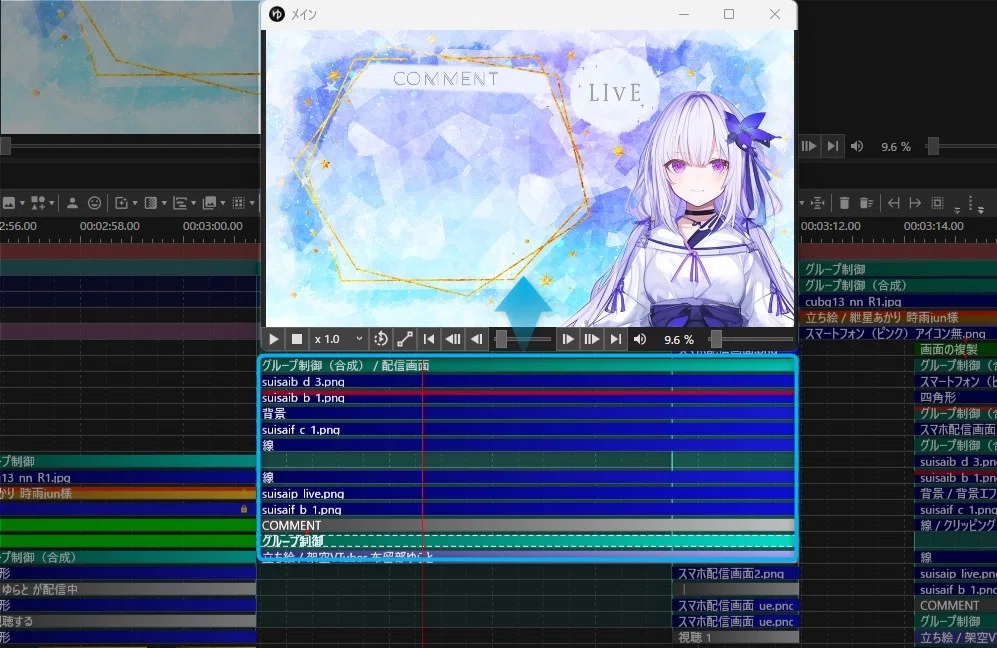Viewport: 997px width, 648px height.
Task: Select the 画面の複製 clip
Action: tap(956, 348)
